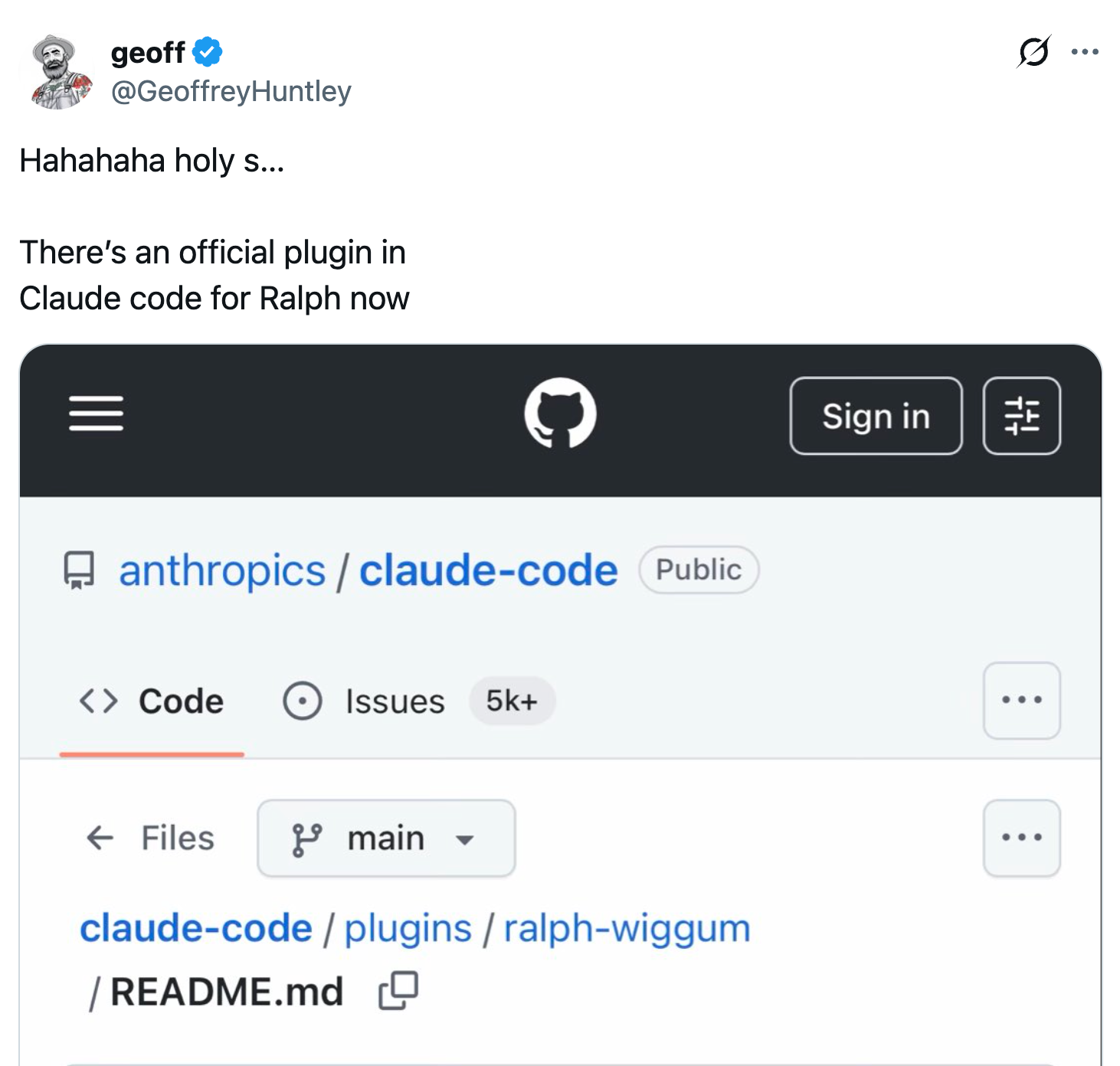The image size is (1120, 1066).
Task: Open the file view ellipsis menu
Action: pyautogui.click(x=1022, y=838)
